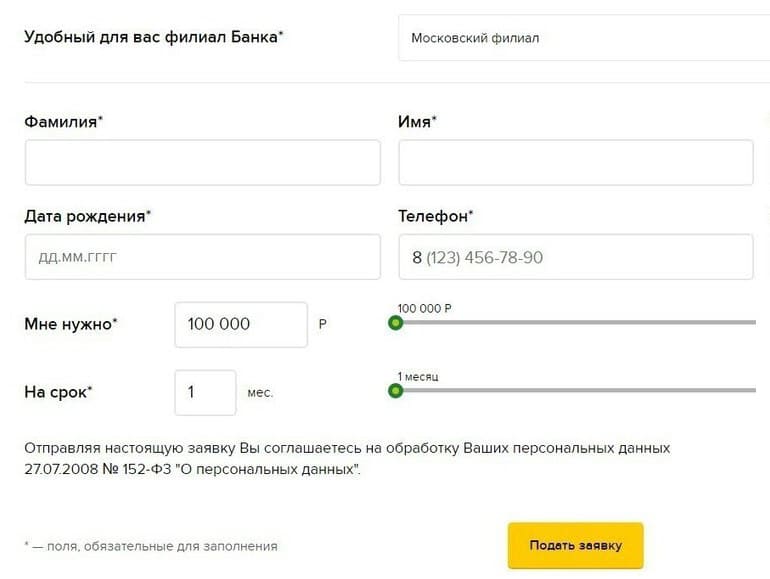Click the Удобный для вас филиал Банка label
This screenshot has width=770, height=579.
pyautogui.click(x=153, y=37)
